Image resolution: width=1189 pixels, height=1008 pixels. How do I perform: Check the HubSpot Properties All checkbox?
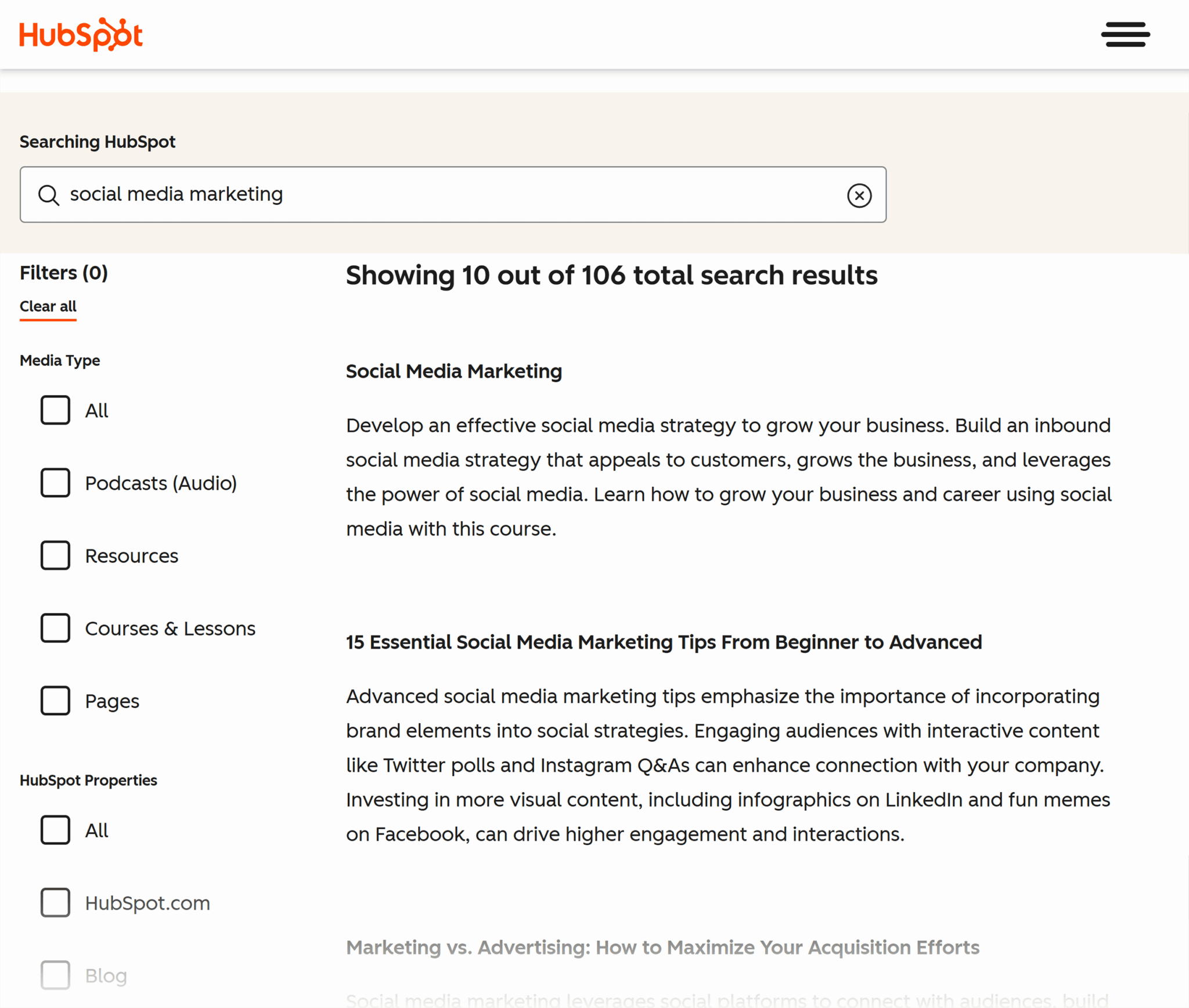click(x=55, y=830)
